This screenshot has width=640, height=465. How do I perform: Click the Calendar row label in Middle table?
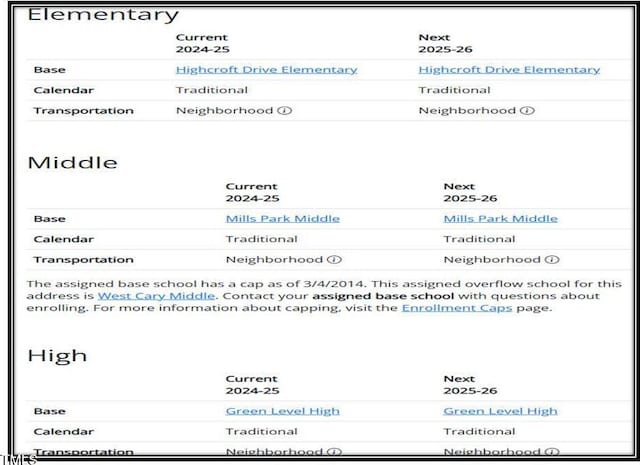click(x=64, y=239)
